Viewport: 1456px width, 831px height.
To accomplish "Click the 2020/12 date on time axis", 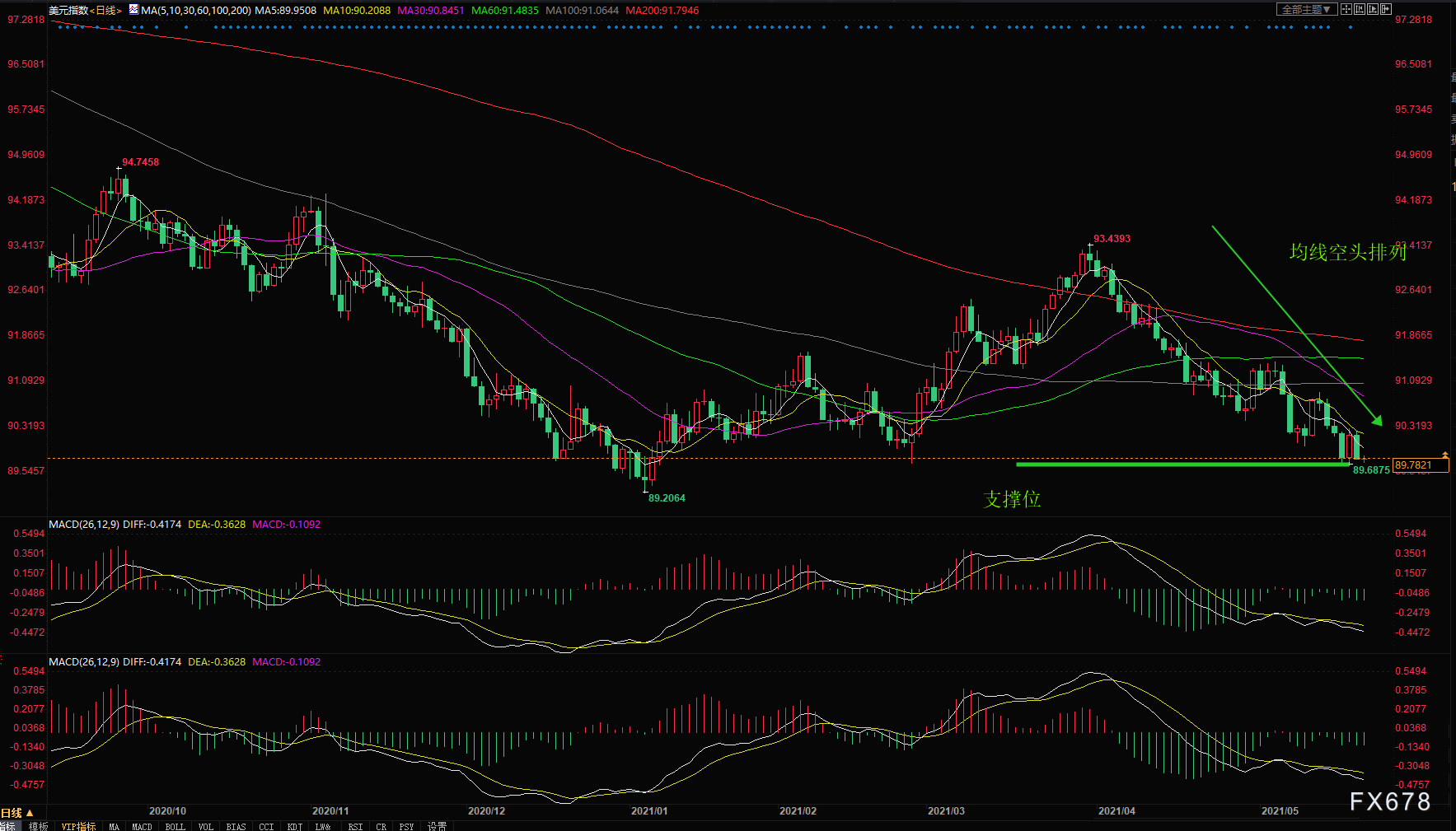I will coord(486,810).
